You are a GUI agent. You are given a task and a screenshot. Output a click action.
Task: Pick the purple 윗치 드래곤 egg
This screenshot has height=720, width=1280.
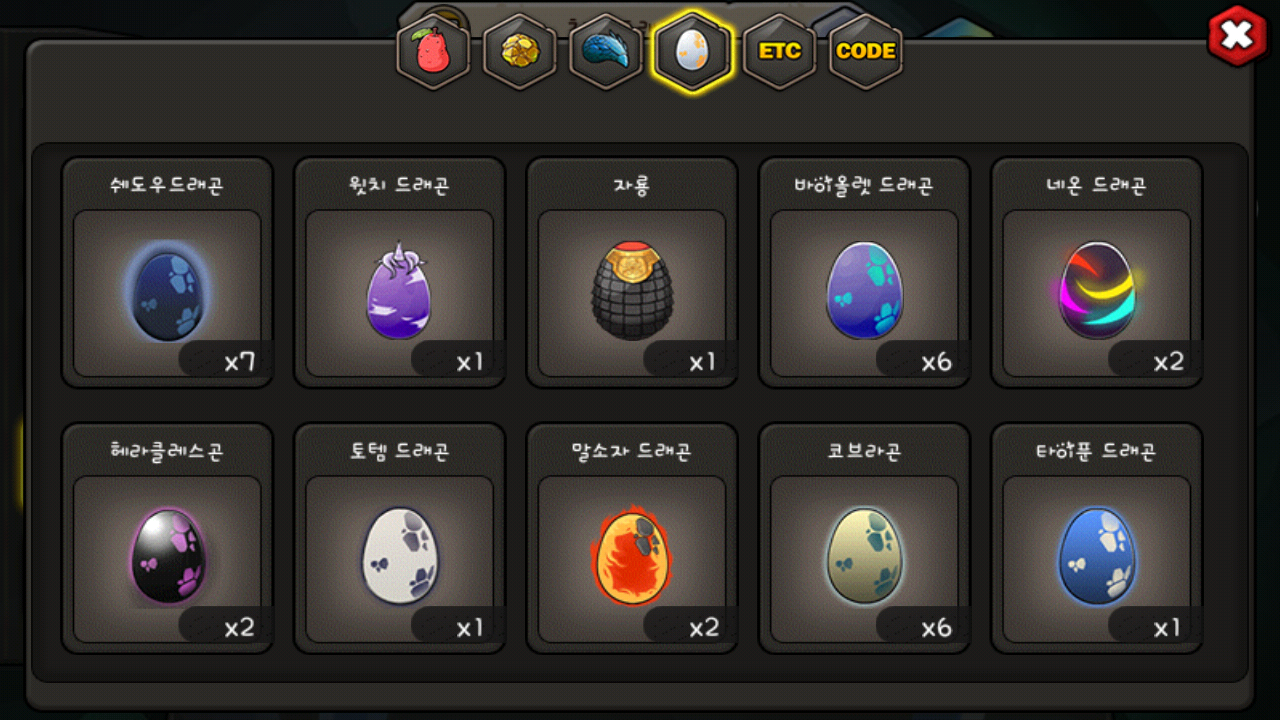click(x=399, y=291)
